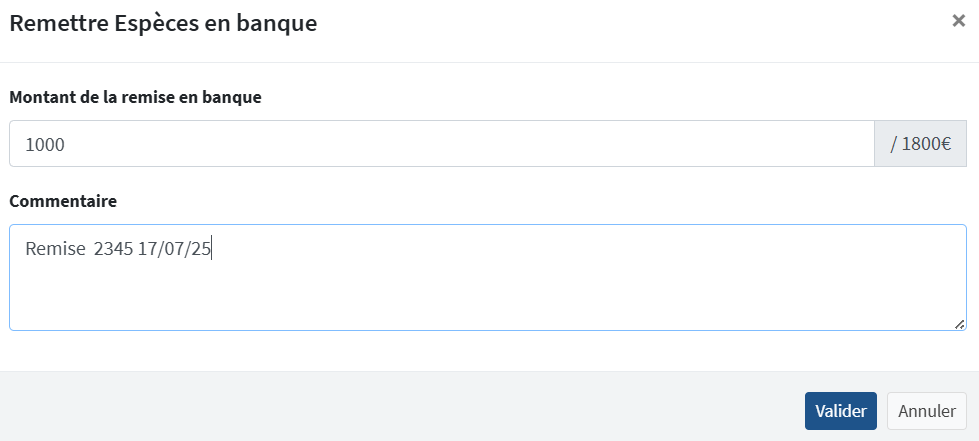Click the gray footer area left of Valider

click(400, 408)
